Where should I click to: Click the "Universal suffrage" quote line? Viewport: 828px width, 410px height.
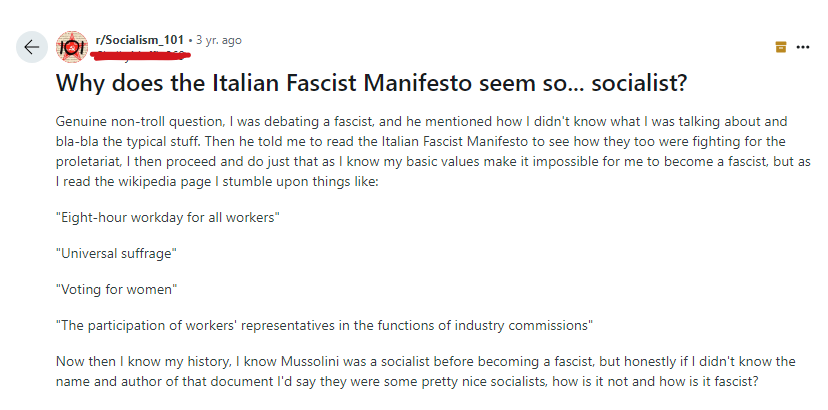tap(117, 254)
